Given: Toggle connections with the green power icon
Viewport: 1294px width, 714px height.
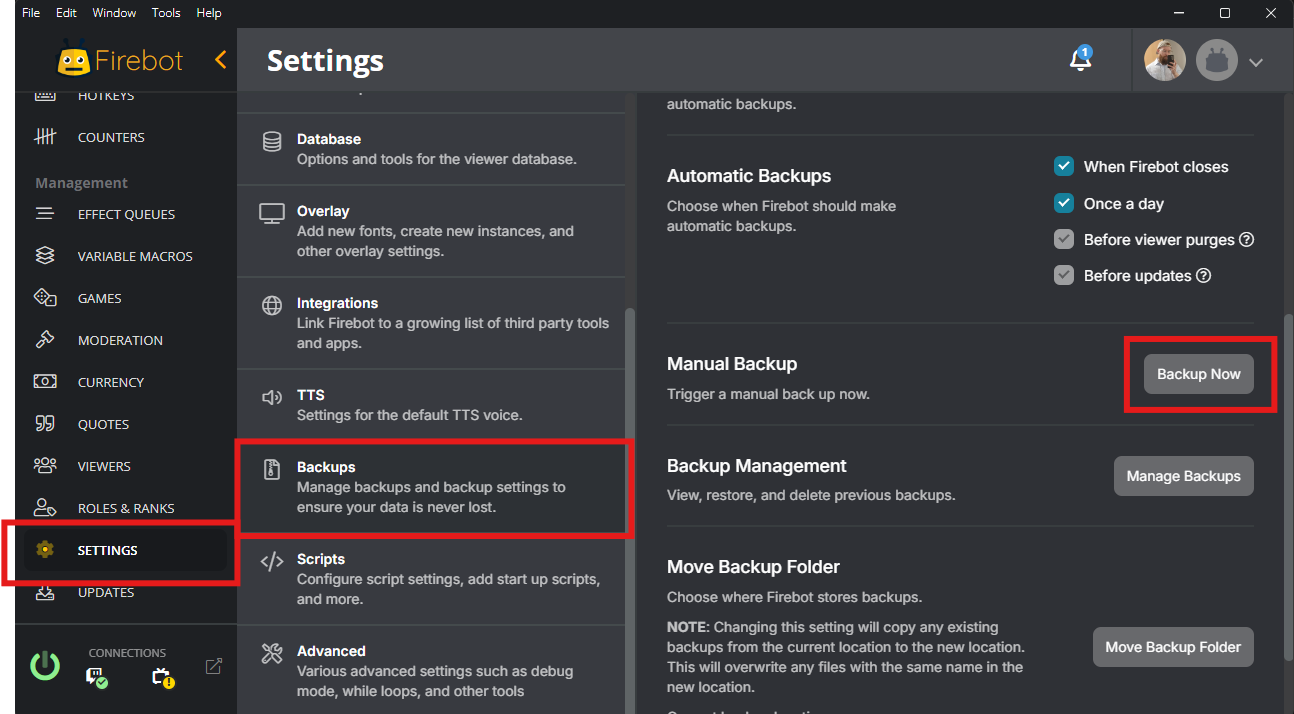Looking at the screenshot, I should (x=45, y=666).
